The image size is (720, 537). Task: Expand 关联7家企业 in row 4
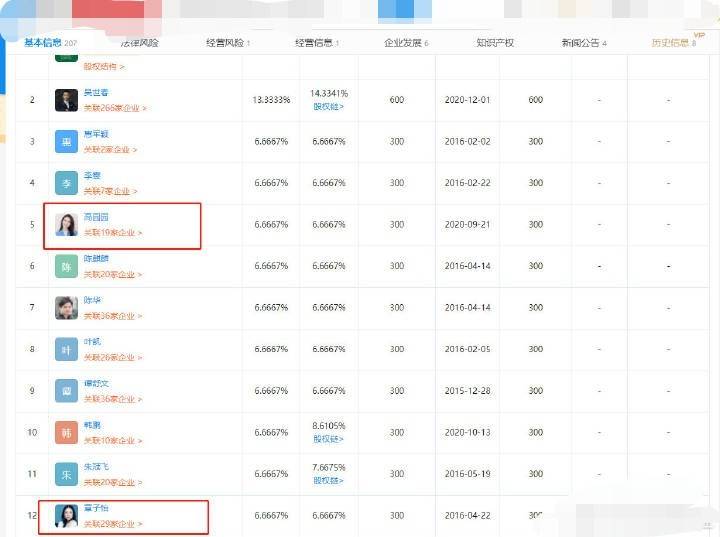click(x=110, y=191)
